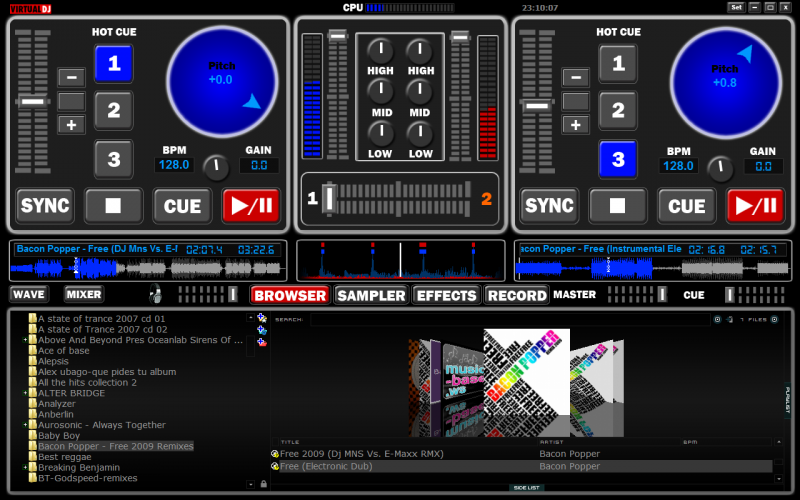Expand the Aurosonic - Always Together folder

pyautogui.click(x=24, y=424)
